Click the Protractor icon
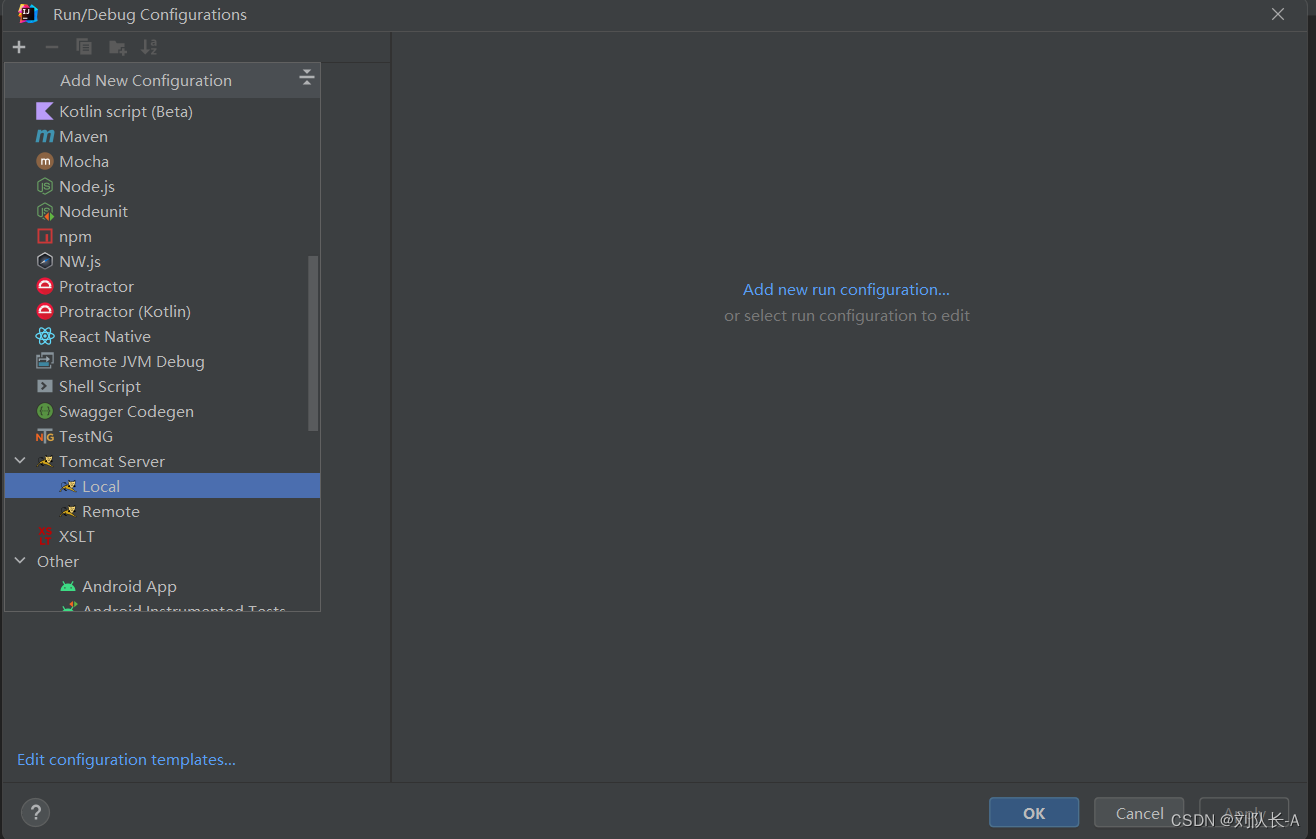Screen dimensions: 1316x839 pyautogui.click(x=44, y=286)
